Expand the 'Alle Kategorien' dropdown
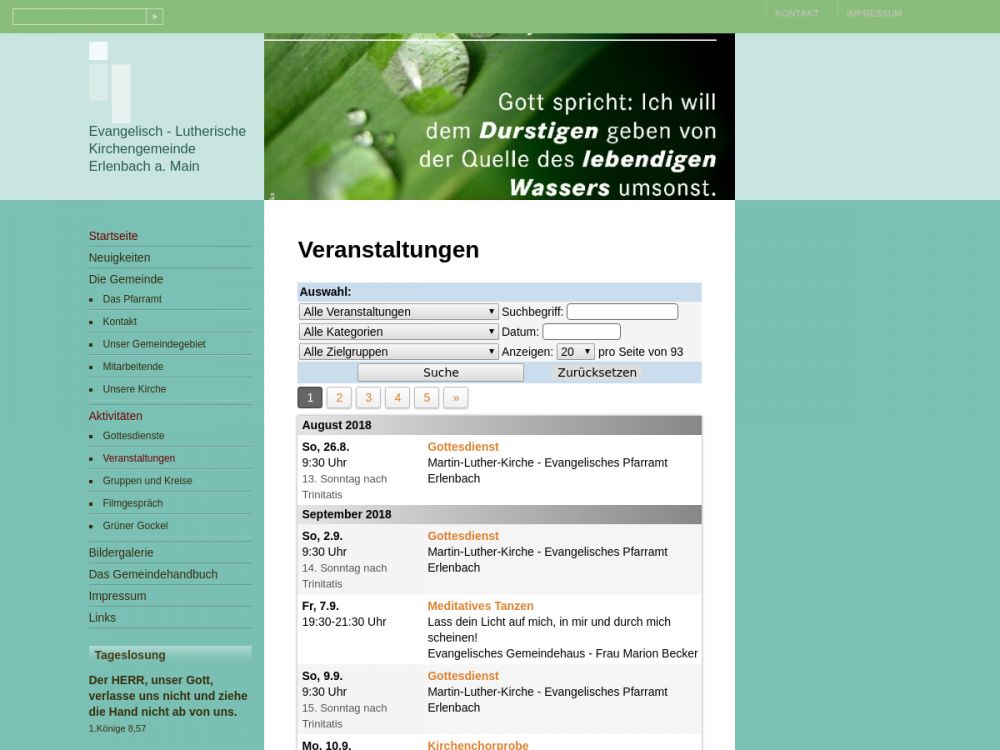Screen dimensions: 1000x750 [x=398, y=332]
